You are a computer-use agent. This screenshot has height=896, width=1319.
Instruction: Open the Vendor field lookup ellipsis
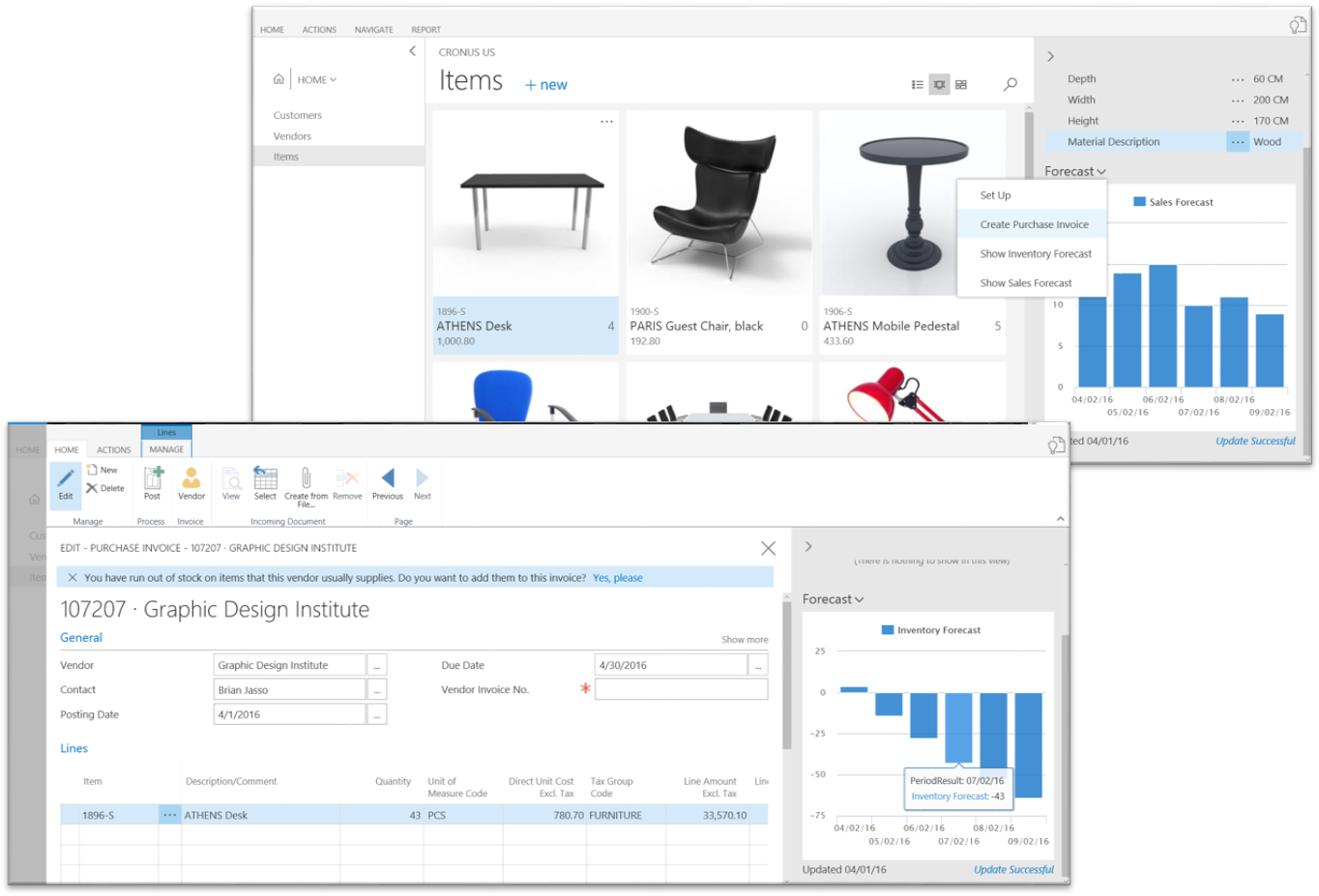coord(376,665)
